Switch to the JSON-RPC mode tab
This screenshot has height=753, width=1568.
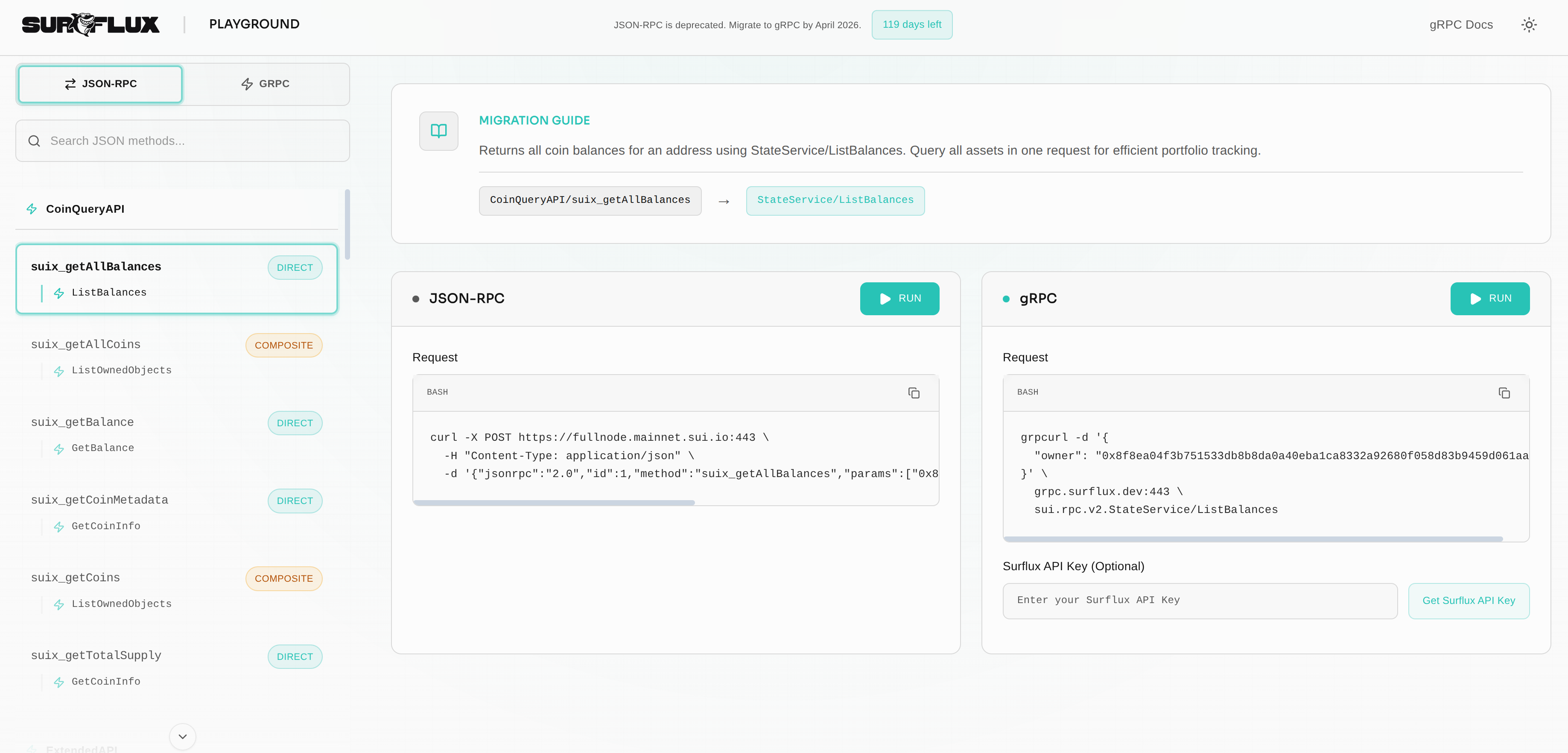click(100, 84)
